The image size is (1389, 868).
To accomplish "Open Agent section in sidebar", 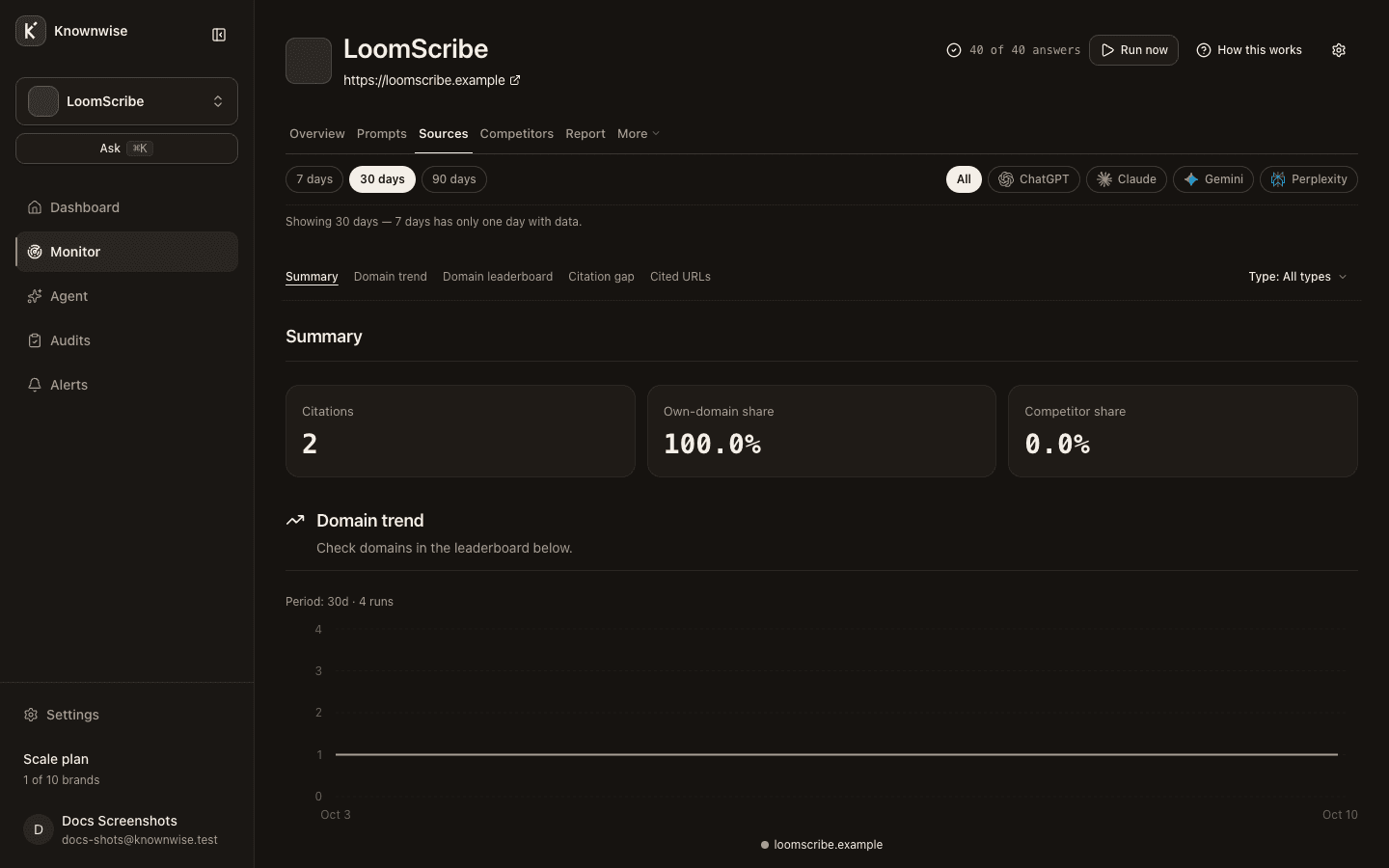I will pyautogui.click(x=126, y=296).
